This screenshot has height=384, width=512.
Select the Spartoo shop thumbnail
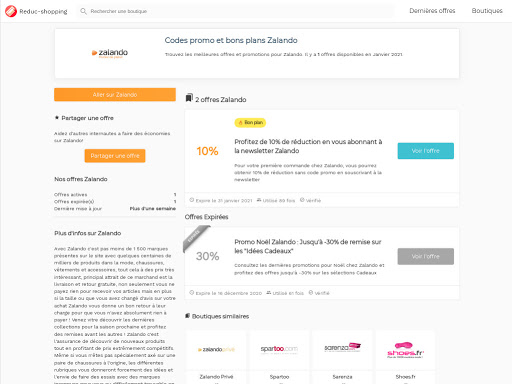coord(279,350)
